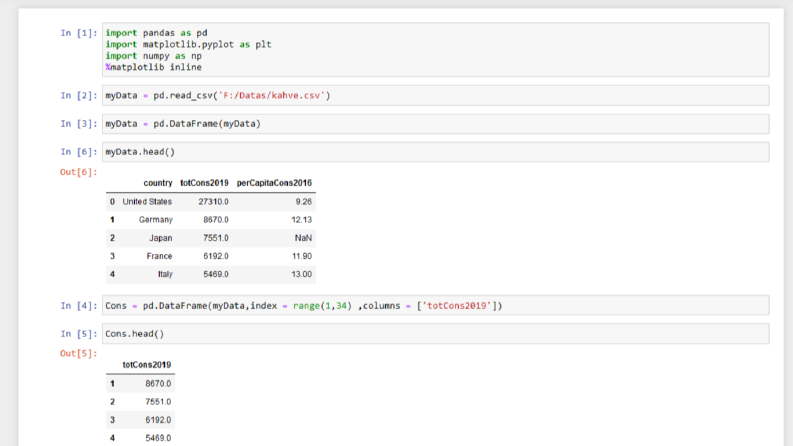Click the 13.00 per capita value
This screenshot has width=793, height=446.
(x=301, y=275)
